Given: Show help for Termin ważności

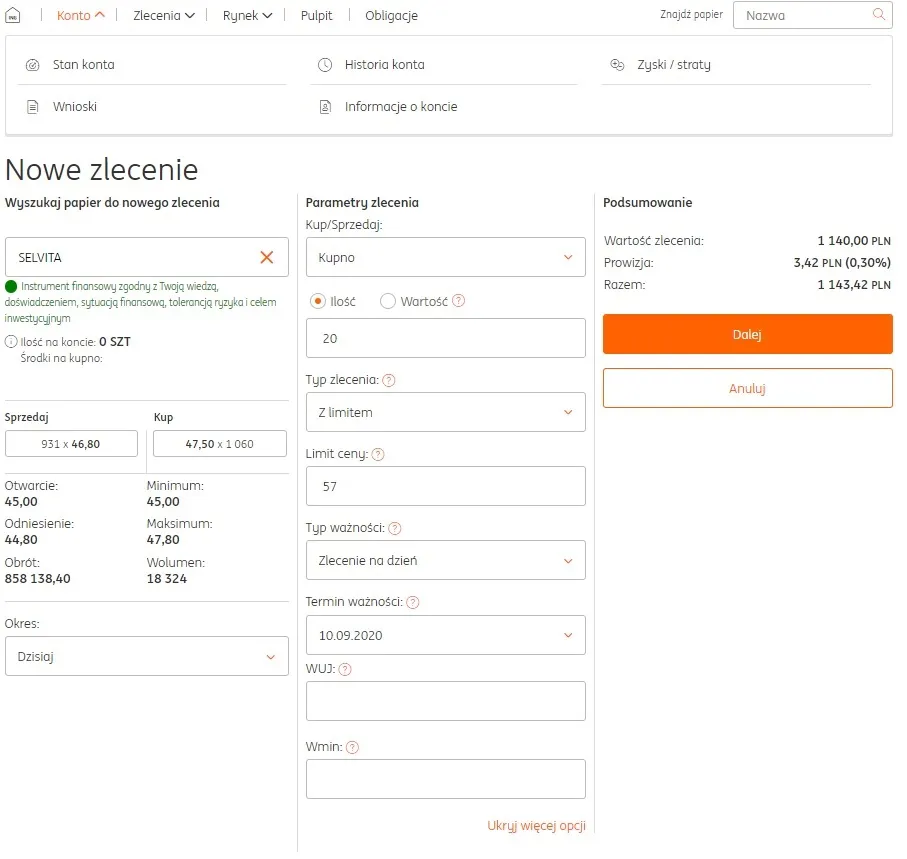Looking at the screenshot, I should tap(412, 602).
